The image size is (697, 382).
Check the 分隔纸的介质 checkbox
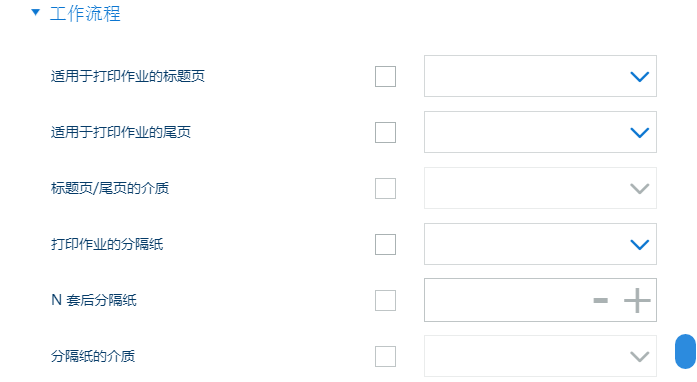point(385,357)
